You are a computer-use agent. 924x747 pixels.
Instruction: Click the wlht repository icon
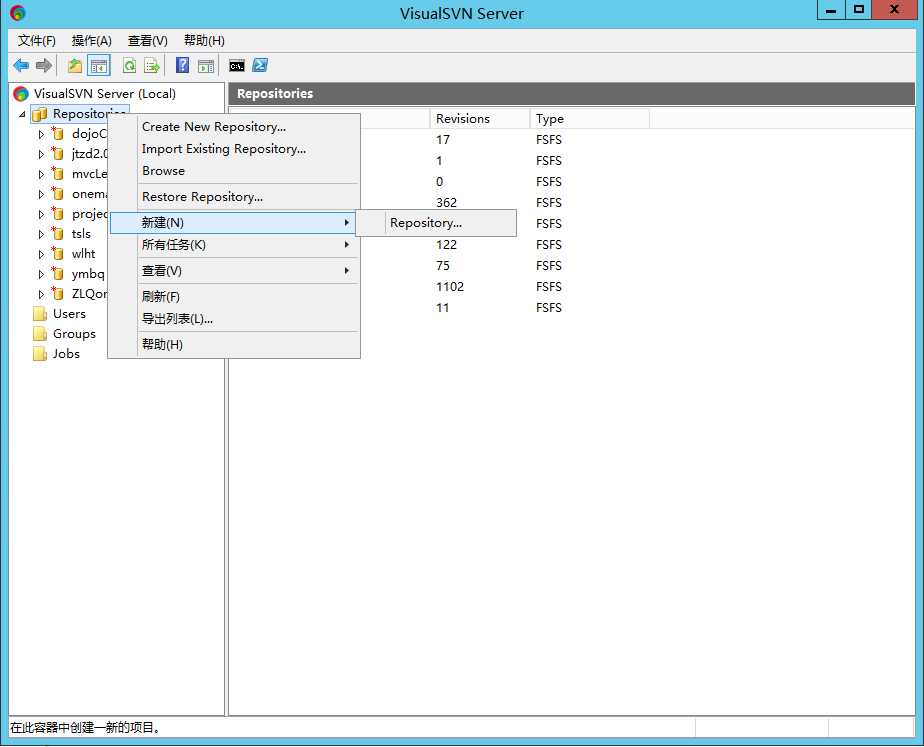click(58, 254)
